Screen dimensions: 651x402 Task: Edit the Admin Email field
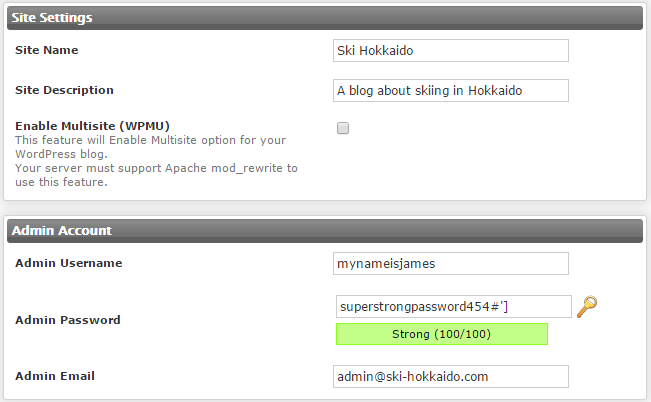(x=450, y=376)
